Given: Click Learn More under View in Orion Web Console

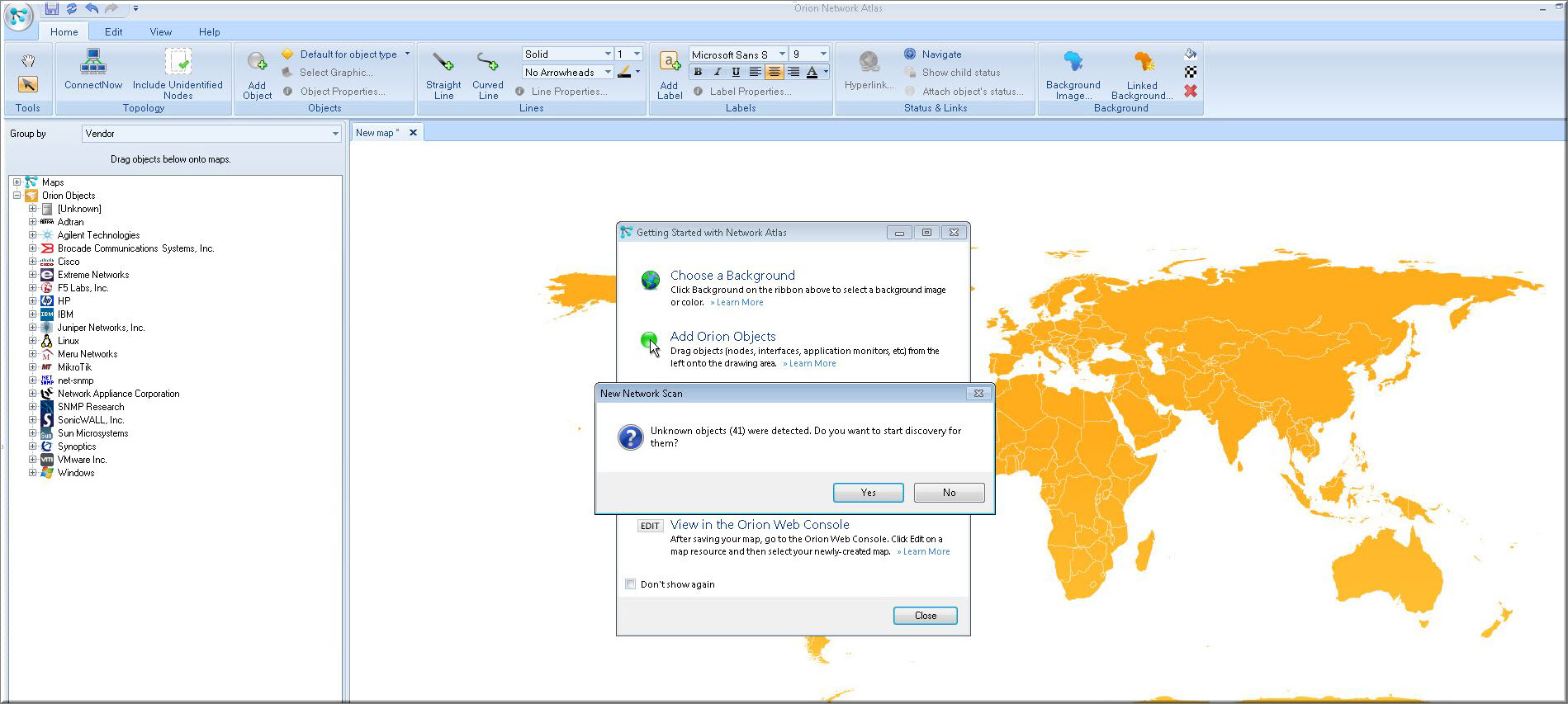Looking at the screenshot, I should 926,552.
